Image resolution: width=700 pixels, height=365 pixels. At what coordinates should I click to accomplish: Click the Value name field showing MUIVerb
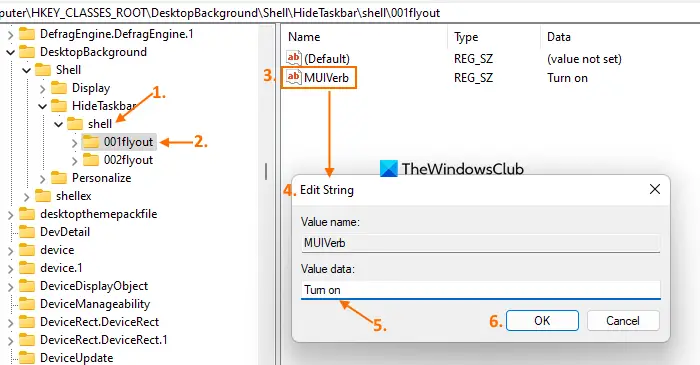(480, 243)
